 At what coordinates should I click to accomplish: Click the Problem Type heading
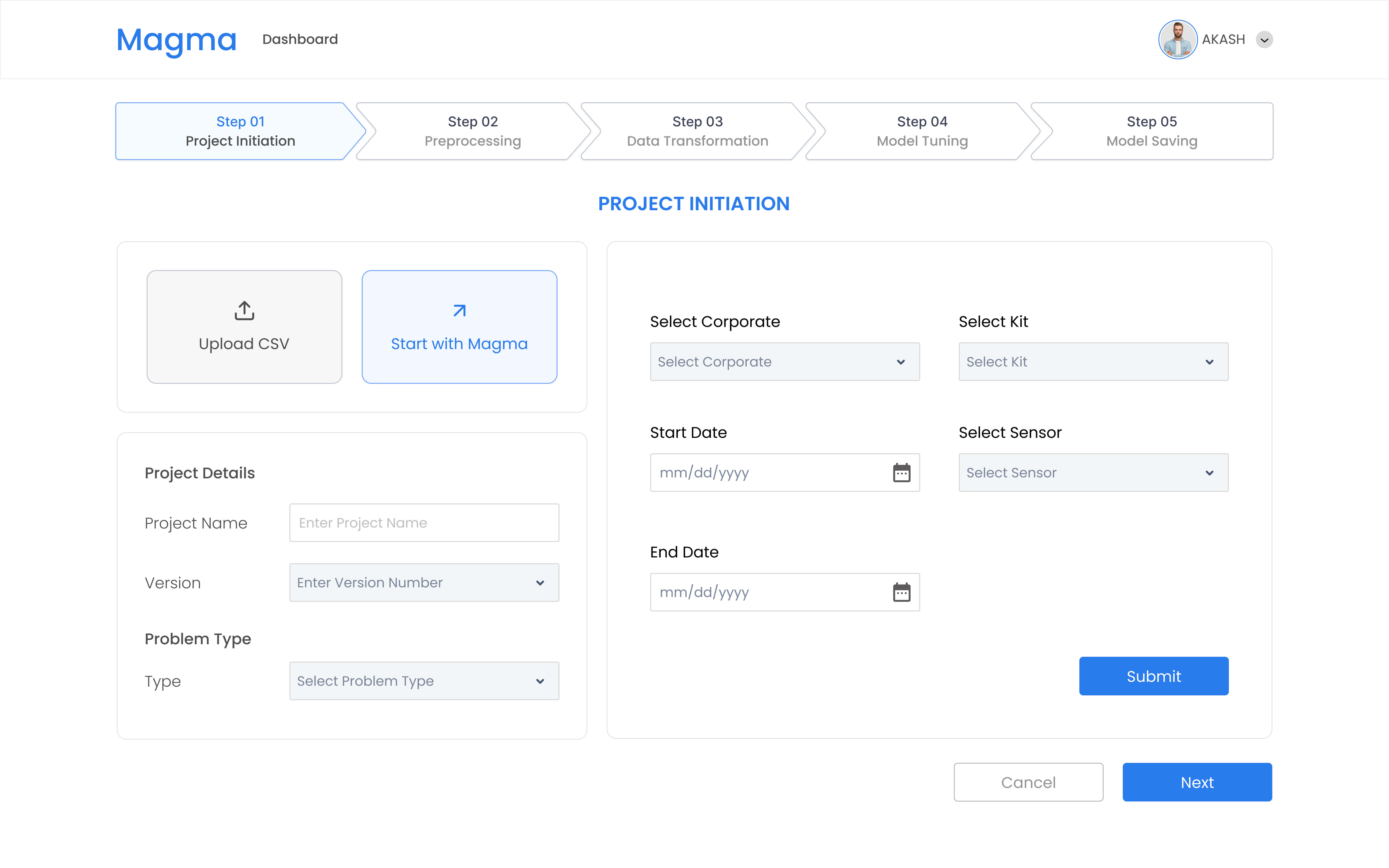coord(198,639)
